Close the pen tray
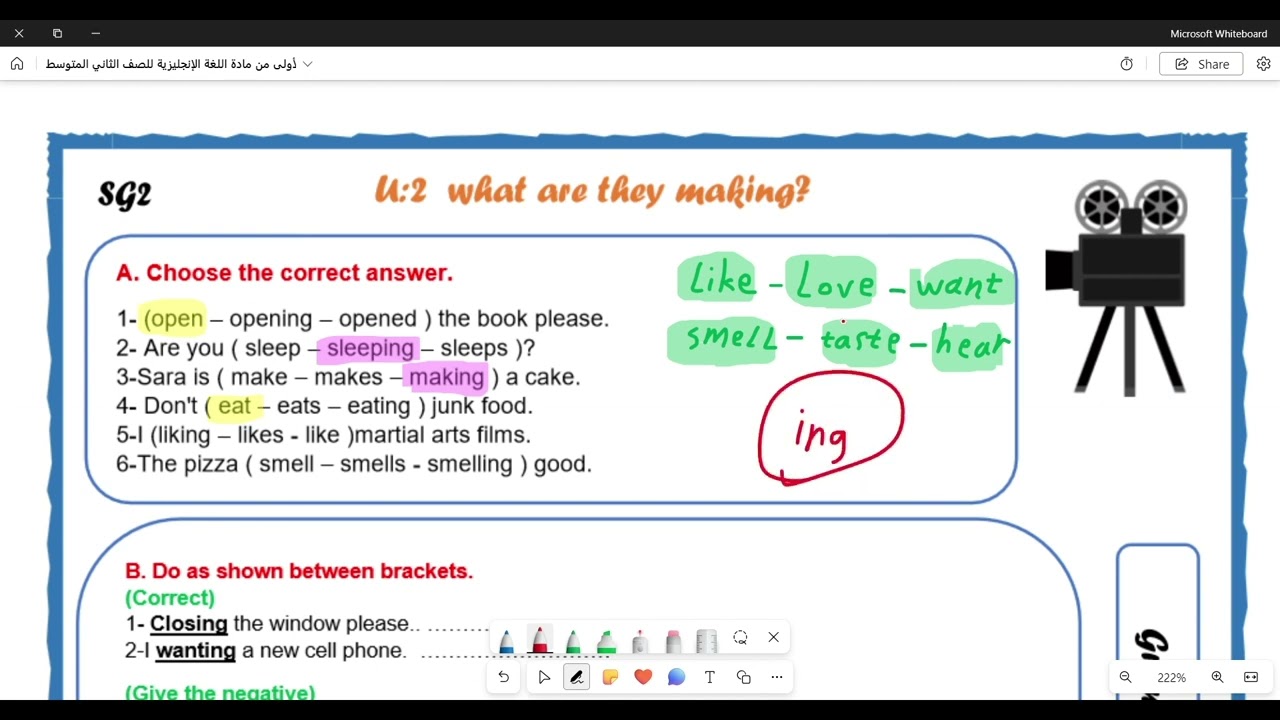Viewport: 1280px width, 720px height. [x=773, y=637]
